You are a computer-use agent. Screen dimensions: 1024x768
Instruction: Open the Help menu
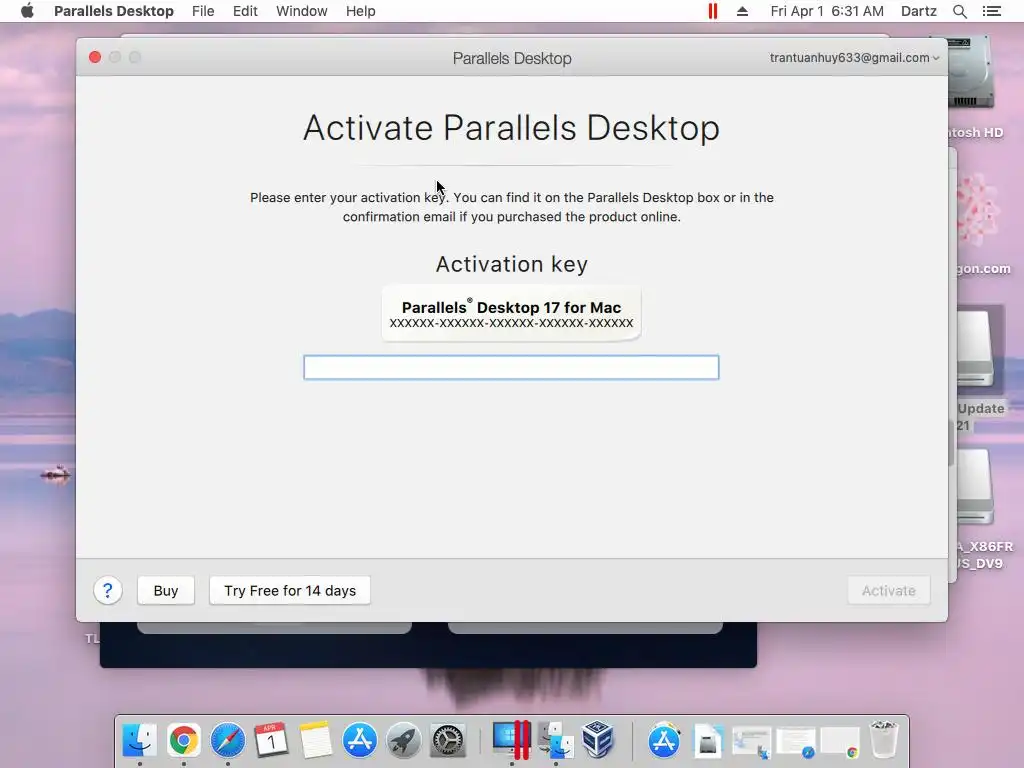click(360, 11)
